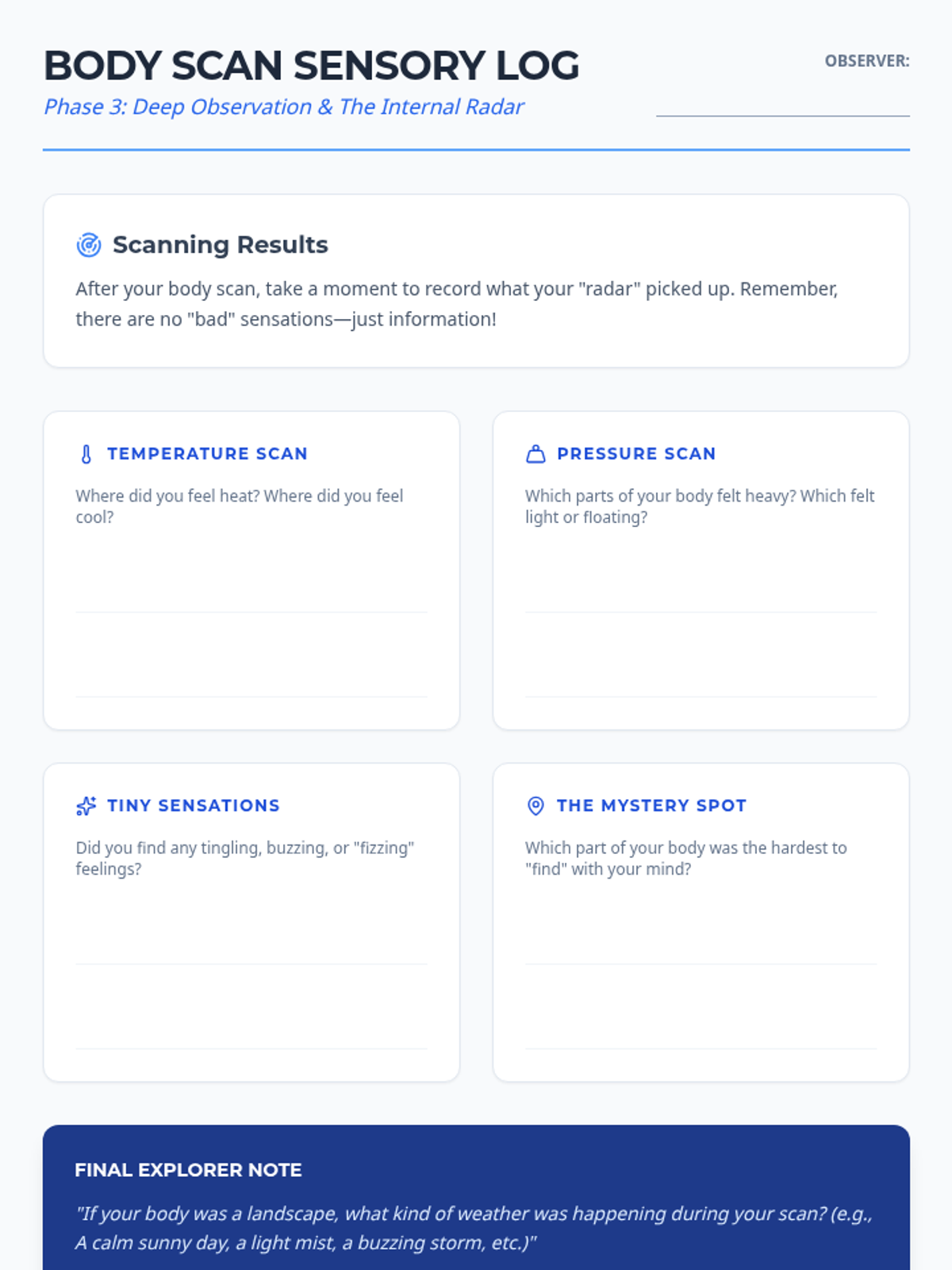Click the sparkles icon for Tiny Sensations
This screenshot has height=1270, width=952.
(x=86, y=806)
